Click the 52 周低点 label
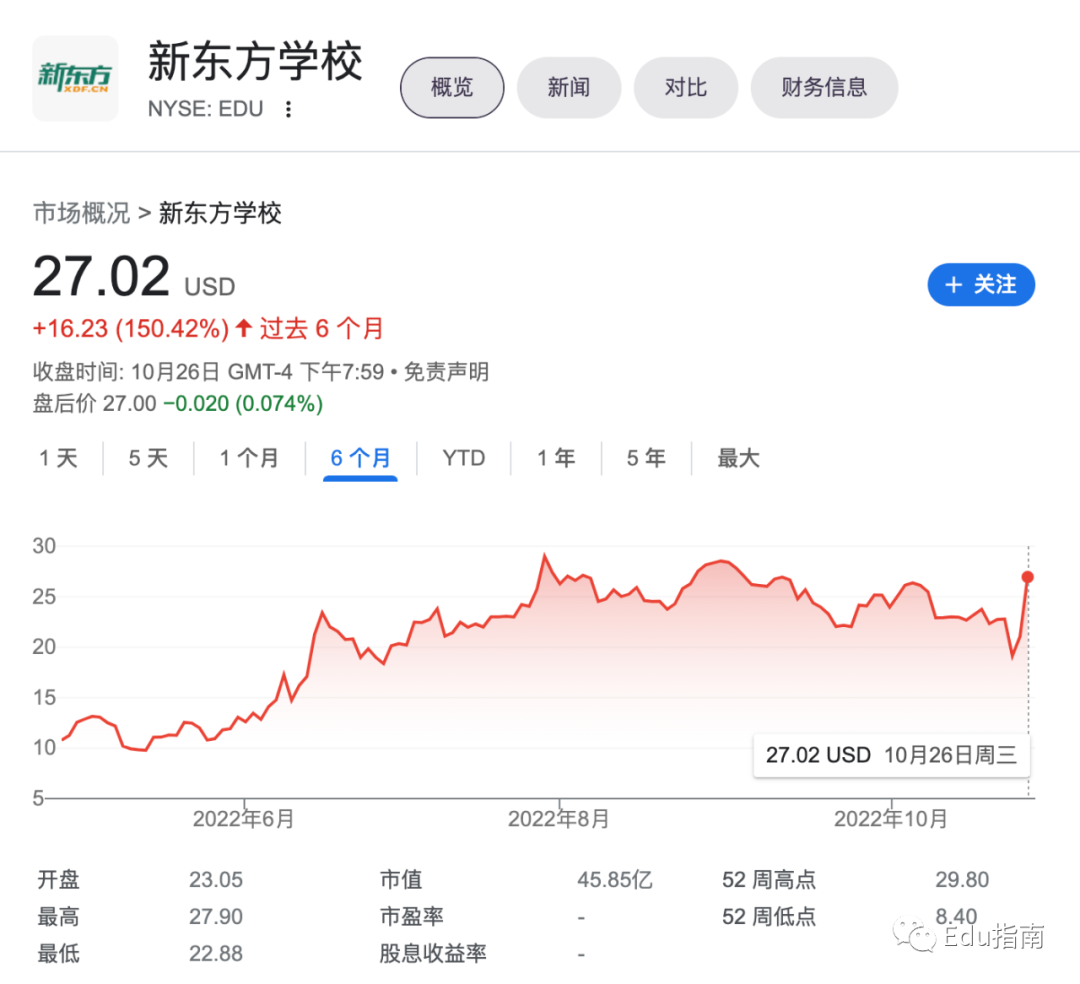 (769, 917)
